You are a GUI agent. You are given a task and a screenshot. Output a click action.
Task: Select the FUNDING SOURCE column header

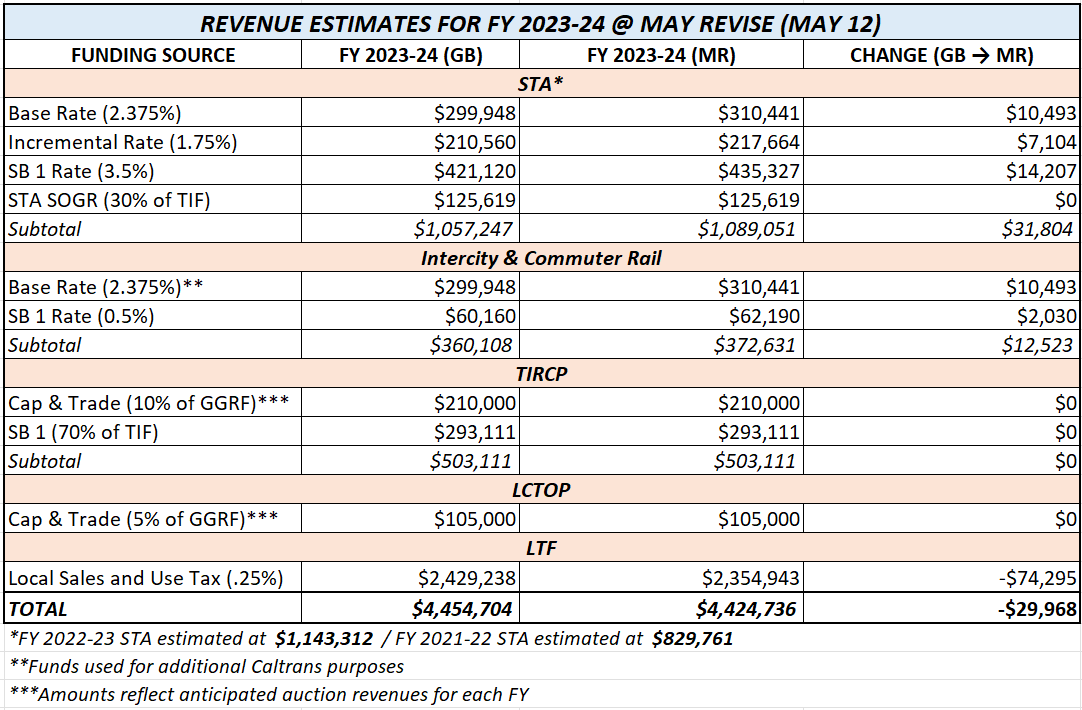click(153, 55)
